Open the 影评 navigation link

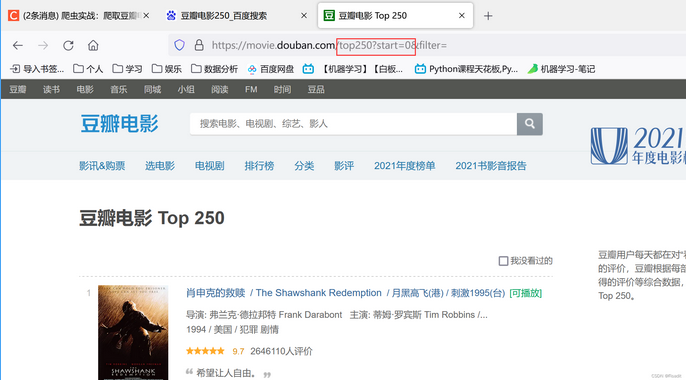coord(344,166)
